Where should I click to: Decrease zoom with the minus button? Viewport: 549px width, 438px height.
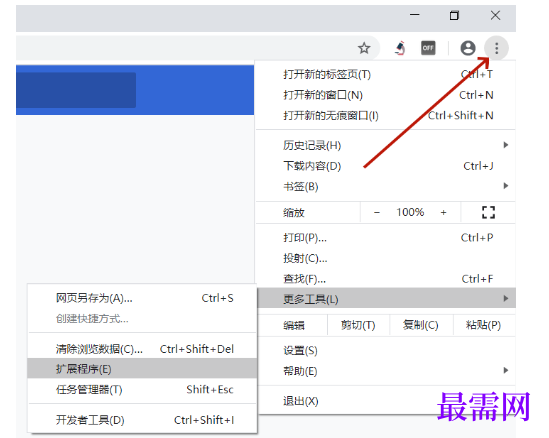[377, 212]
